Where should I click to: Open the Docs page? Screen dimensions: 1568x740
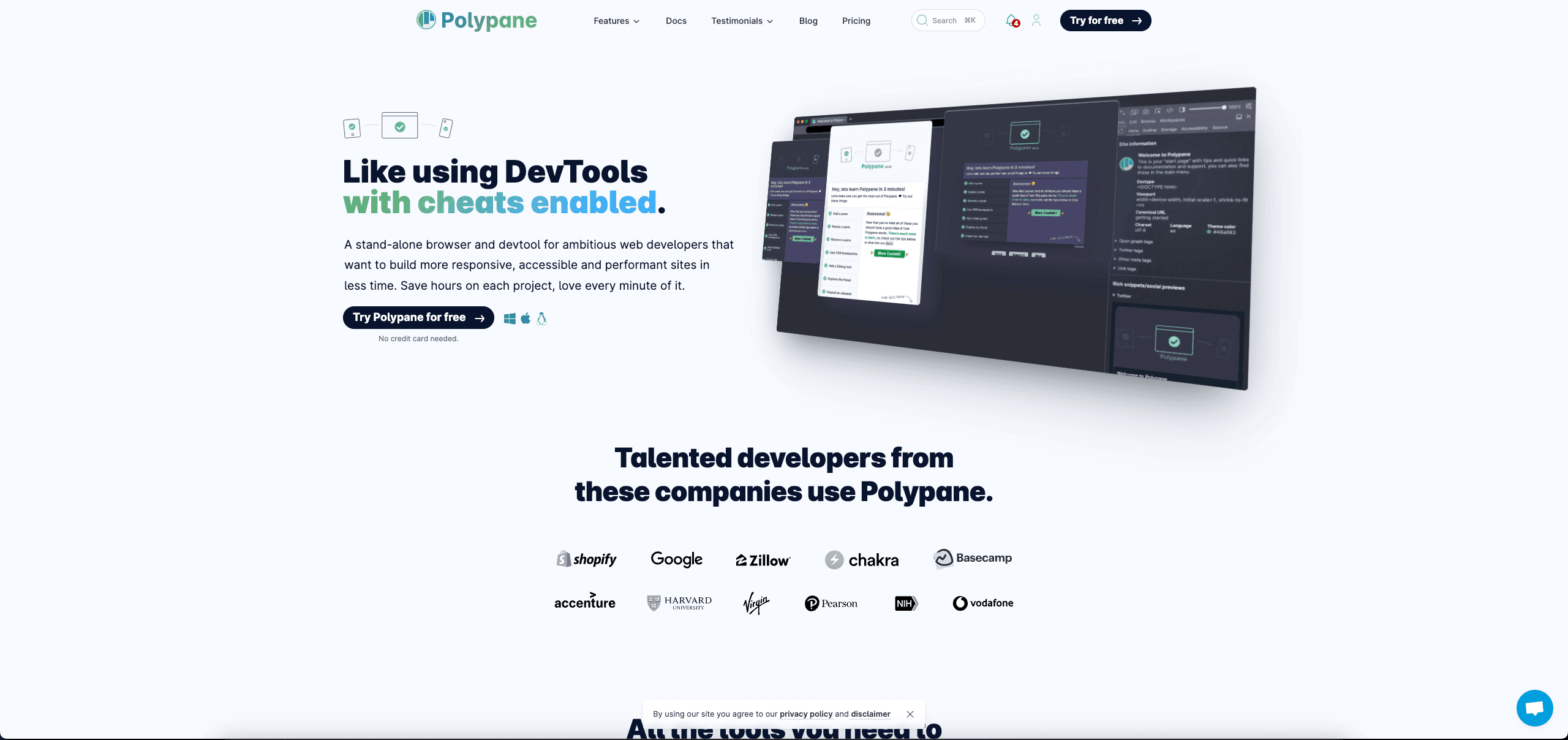click(676, 21)
